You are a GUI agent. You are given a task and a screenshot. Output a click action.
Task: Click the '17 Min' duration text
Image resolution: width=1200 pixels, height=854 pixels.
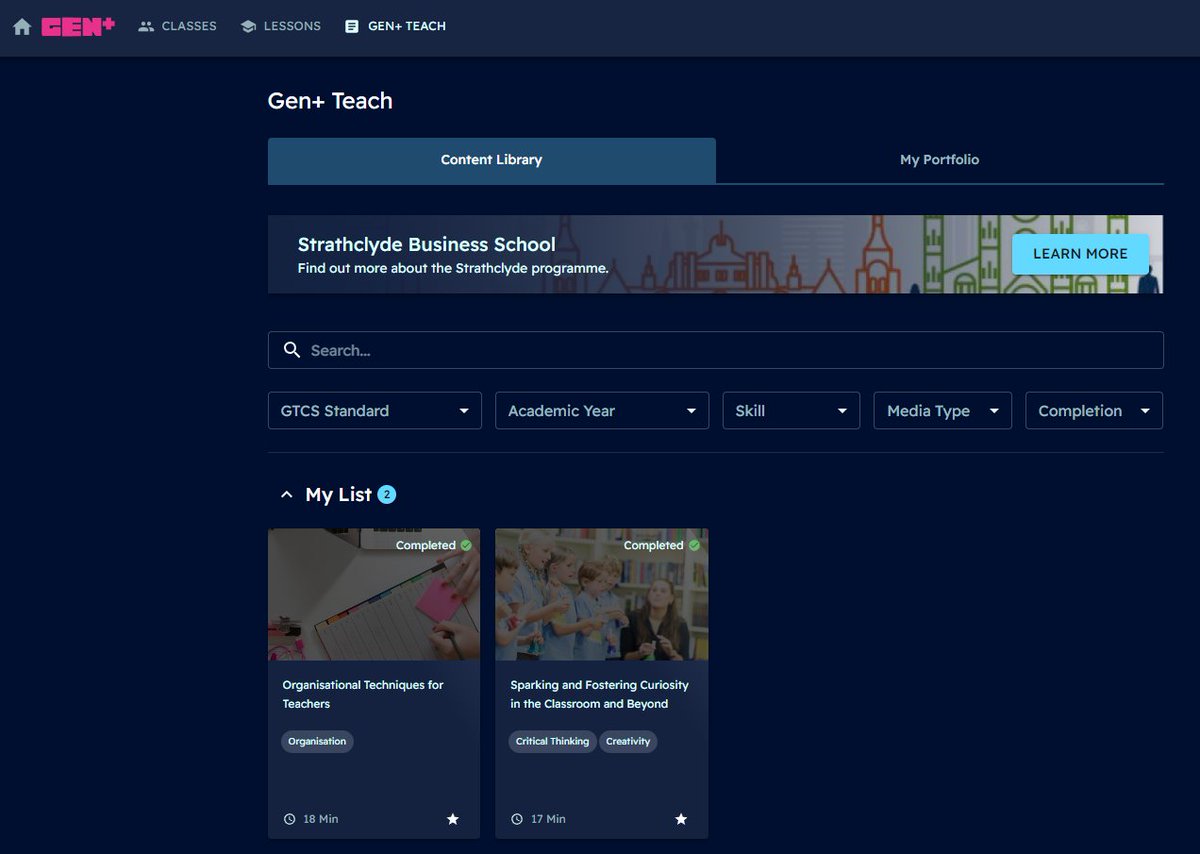pos(548,819)
